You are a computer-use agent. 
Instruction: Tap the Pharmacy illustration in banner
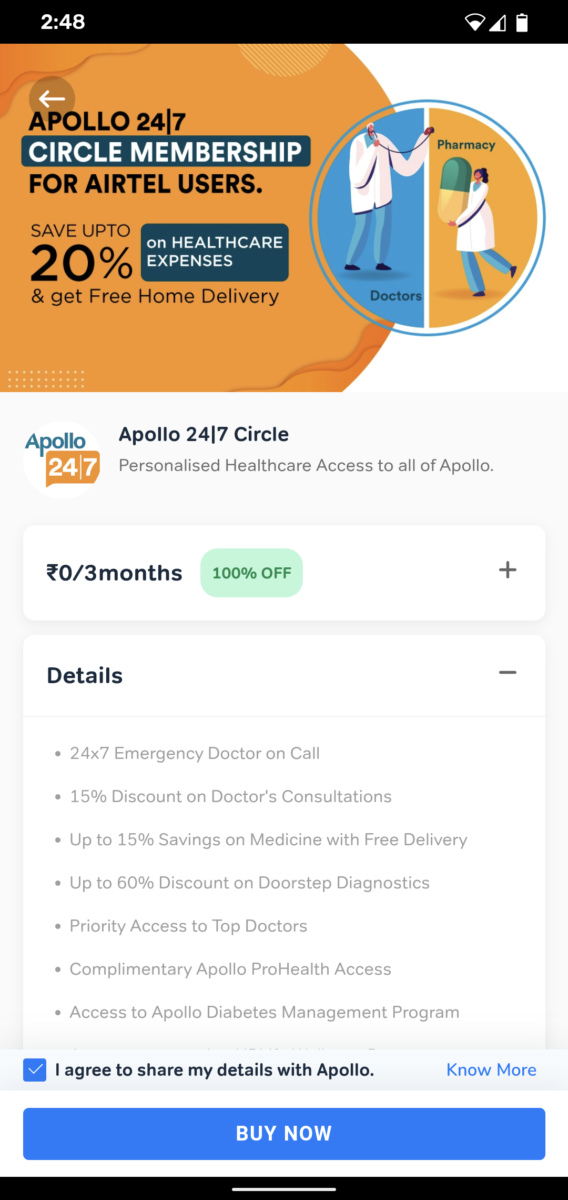click(484, 217)
